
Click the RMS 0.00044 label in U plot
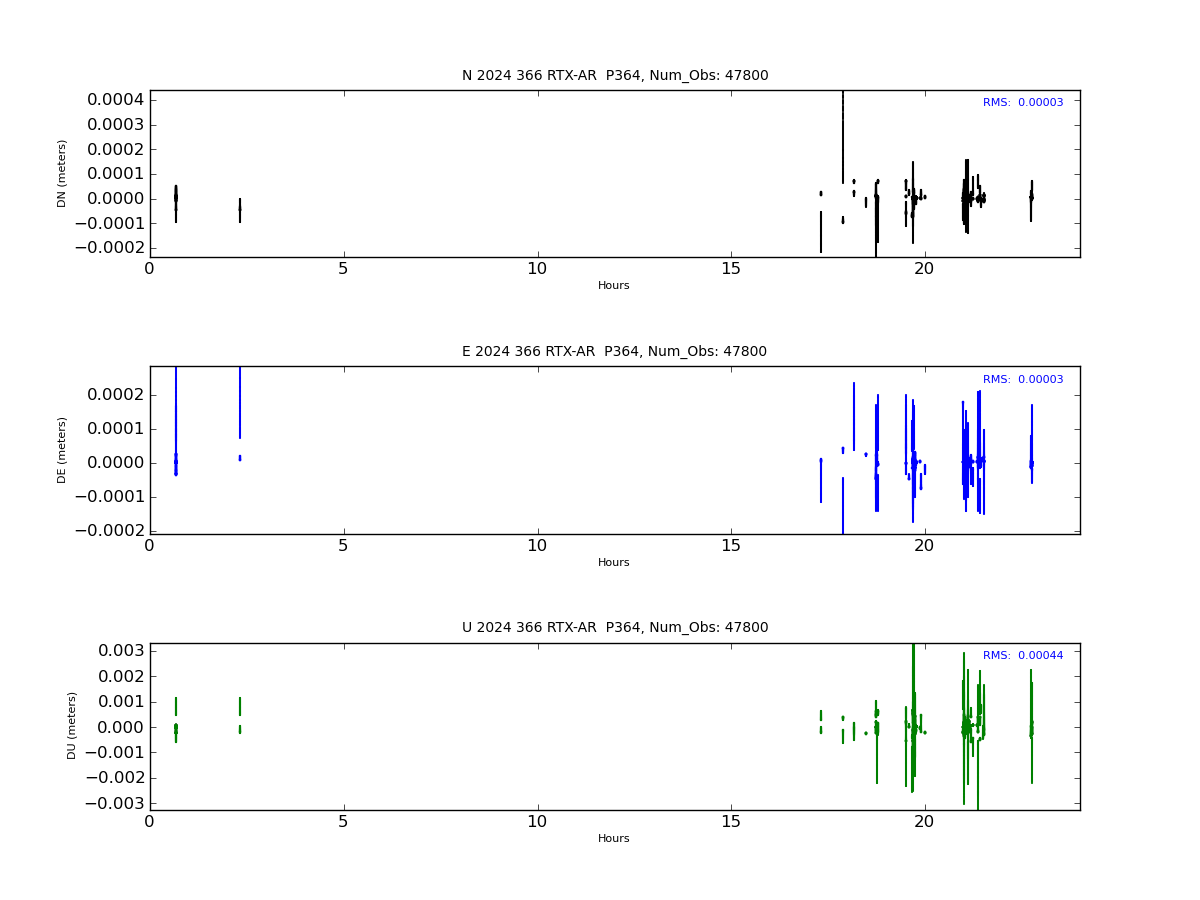click(x=1023, y=656)
